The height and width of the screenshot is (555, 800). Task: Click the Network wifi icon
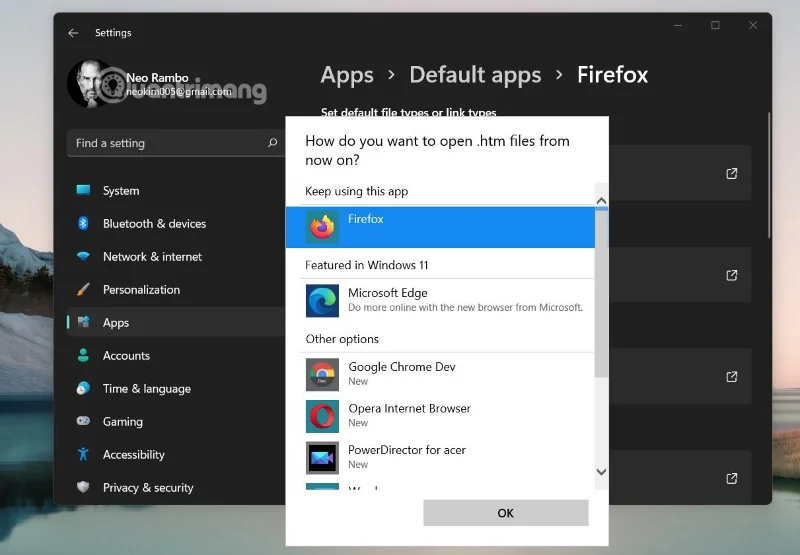click(83, 256)
